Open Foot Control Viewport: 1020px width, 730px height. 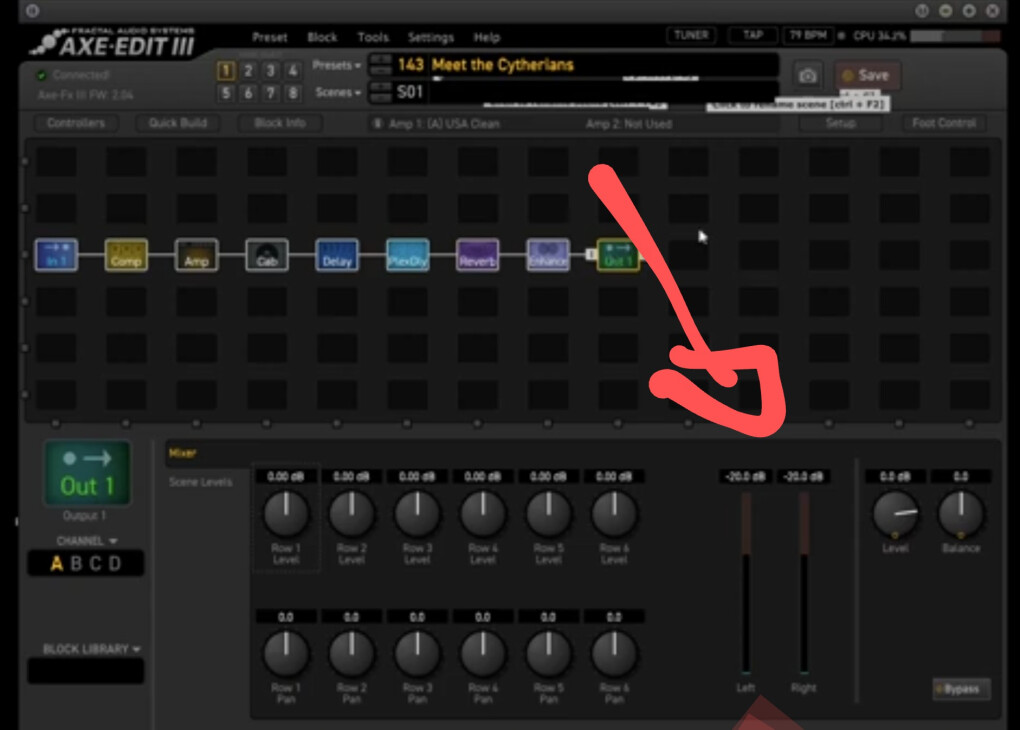[944, 123]
